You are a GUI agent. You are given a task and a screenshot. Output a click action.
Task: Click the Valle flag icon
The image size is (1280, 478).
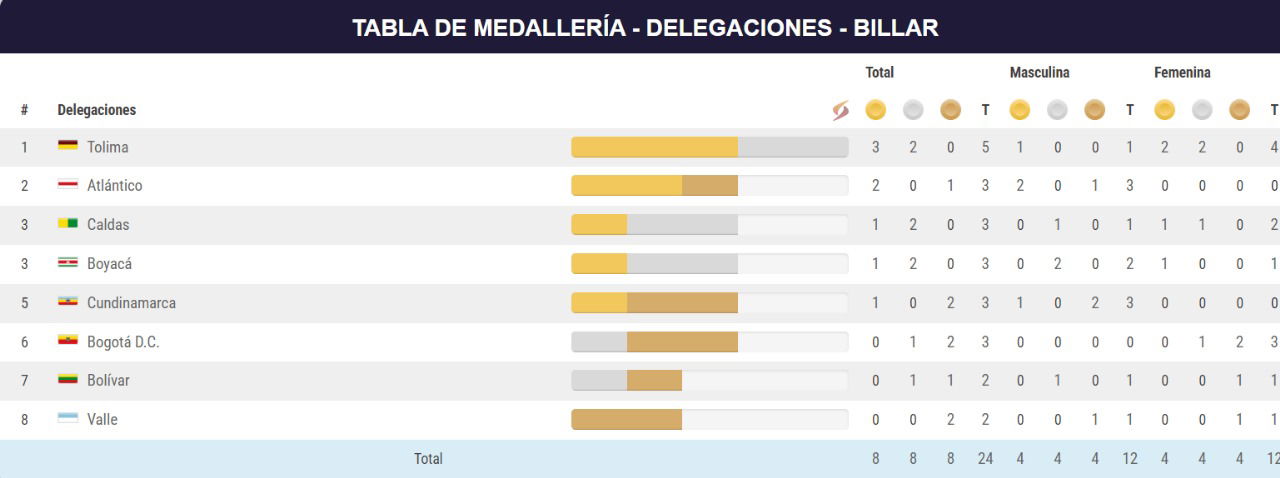tap(68, 419)
